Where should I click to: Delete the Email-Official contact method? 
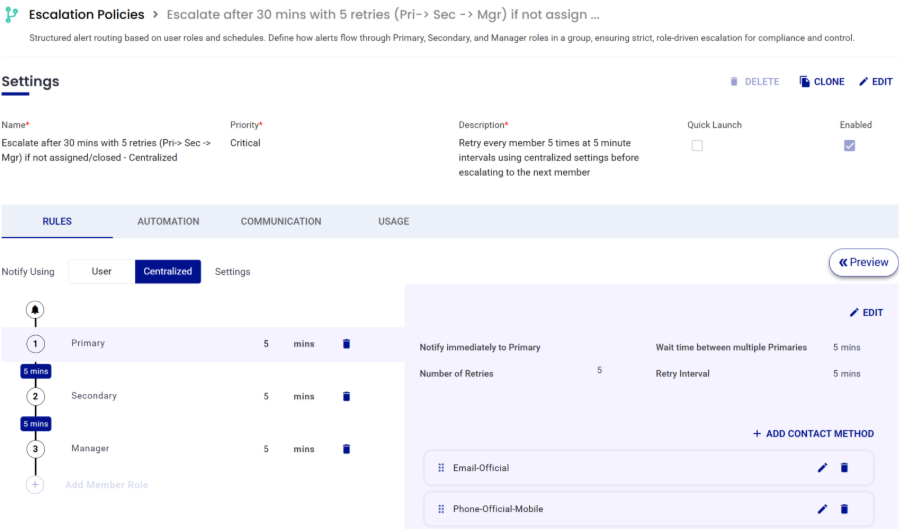pyautogui.click(x=844, y=468)
